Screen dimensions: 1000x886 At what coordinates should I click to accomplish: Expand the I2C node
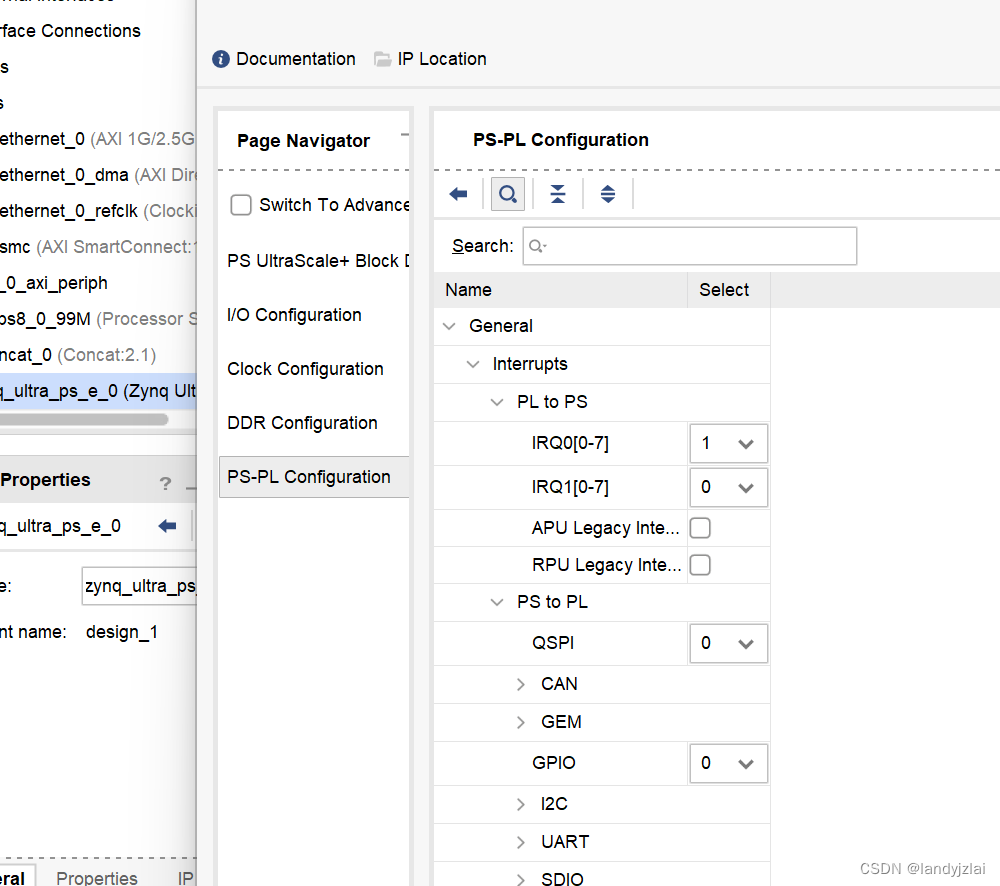(520, 804)
